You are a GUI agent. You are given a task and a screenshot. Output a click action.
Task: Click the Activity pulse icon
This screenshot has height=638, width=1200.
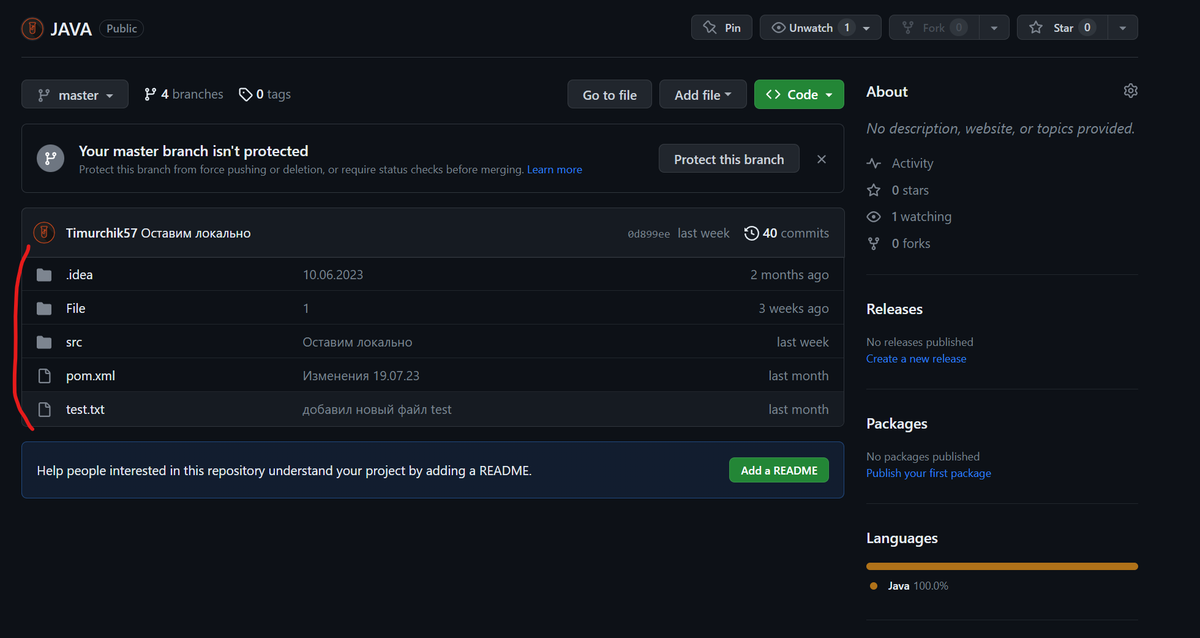pos(874,163)
